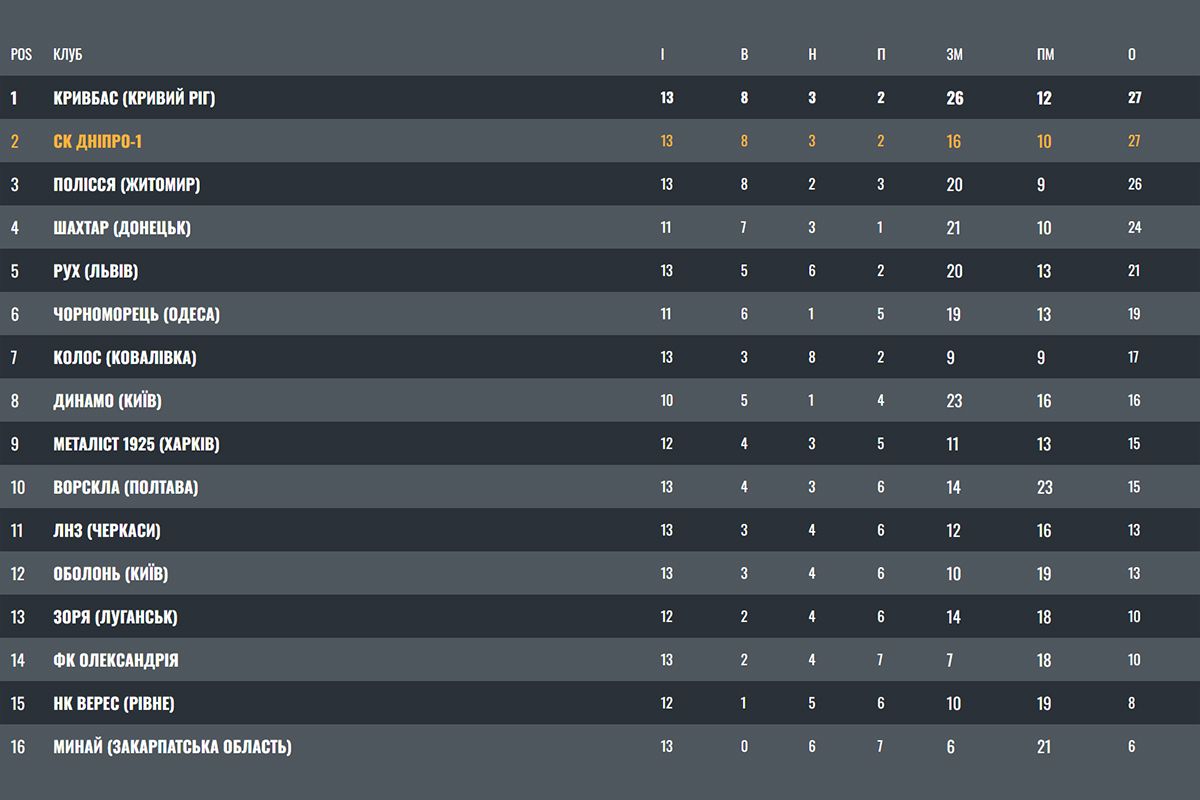1200x800 pixels.
Task: Click Минай (Закарпатська область) club name
Action: coord(172,747)
